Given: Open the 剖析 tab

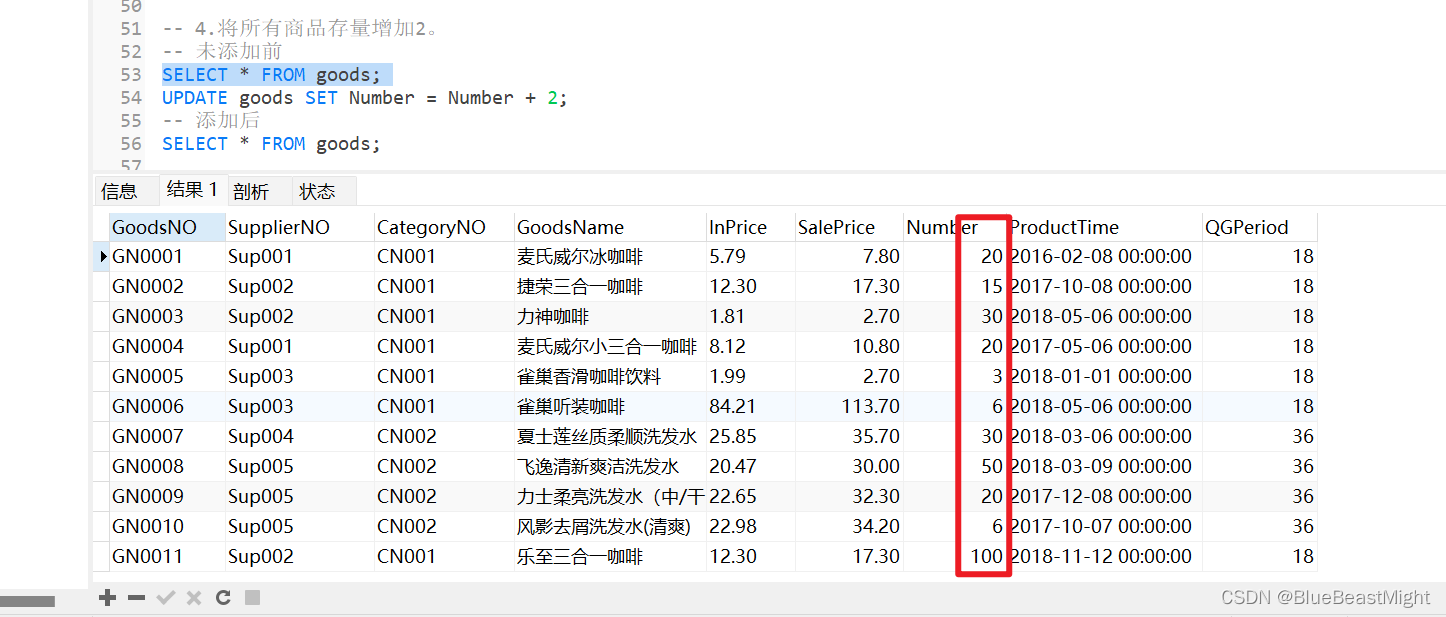Looking at the screenshot, I should pyautogui.click(x=251, y=191).
